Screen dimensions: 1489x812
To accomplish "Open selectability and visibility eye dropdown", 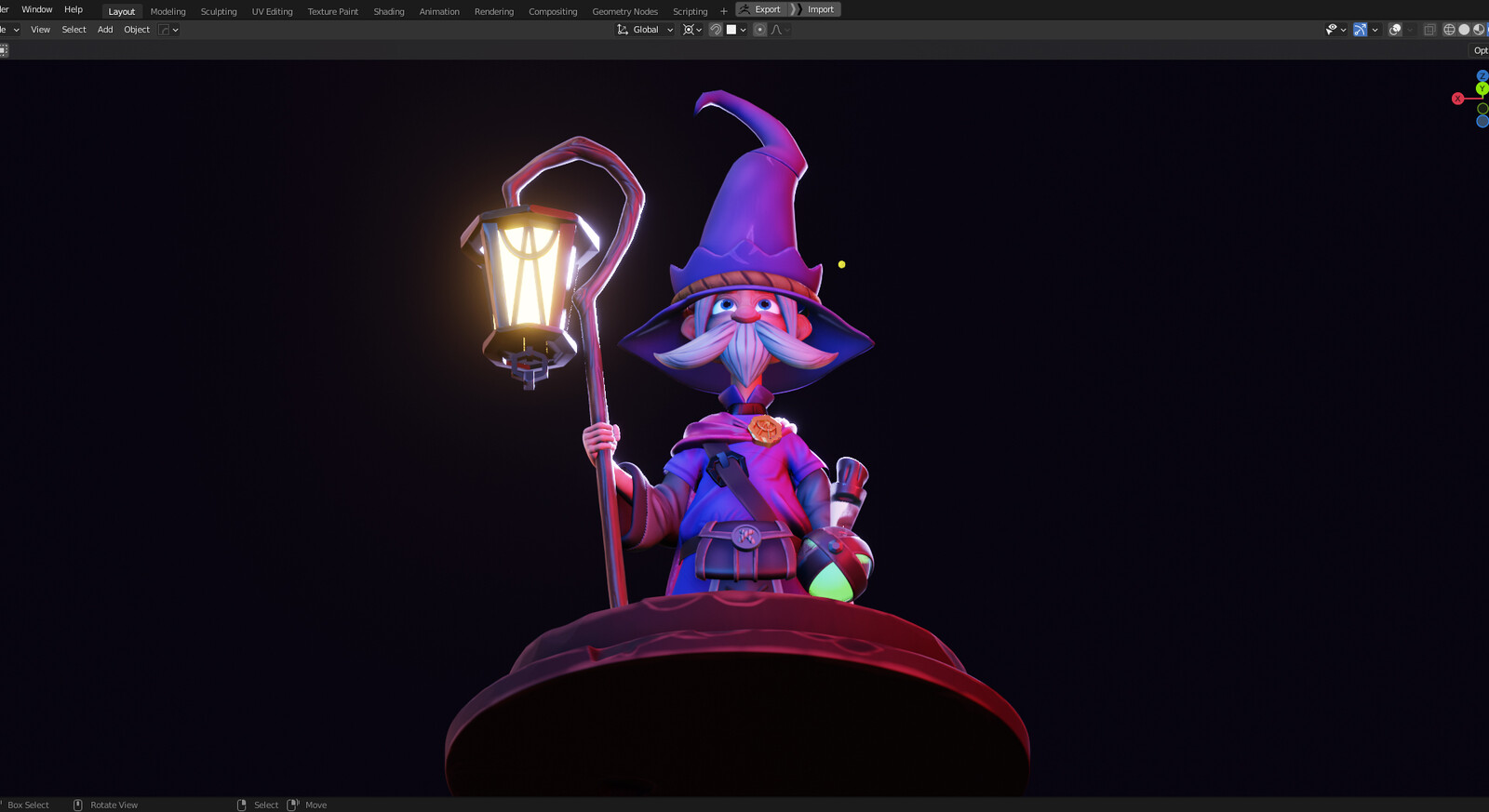I will [x=1335, y=30].
